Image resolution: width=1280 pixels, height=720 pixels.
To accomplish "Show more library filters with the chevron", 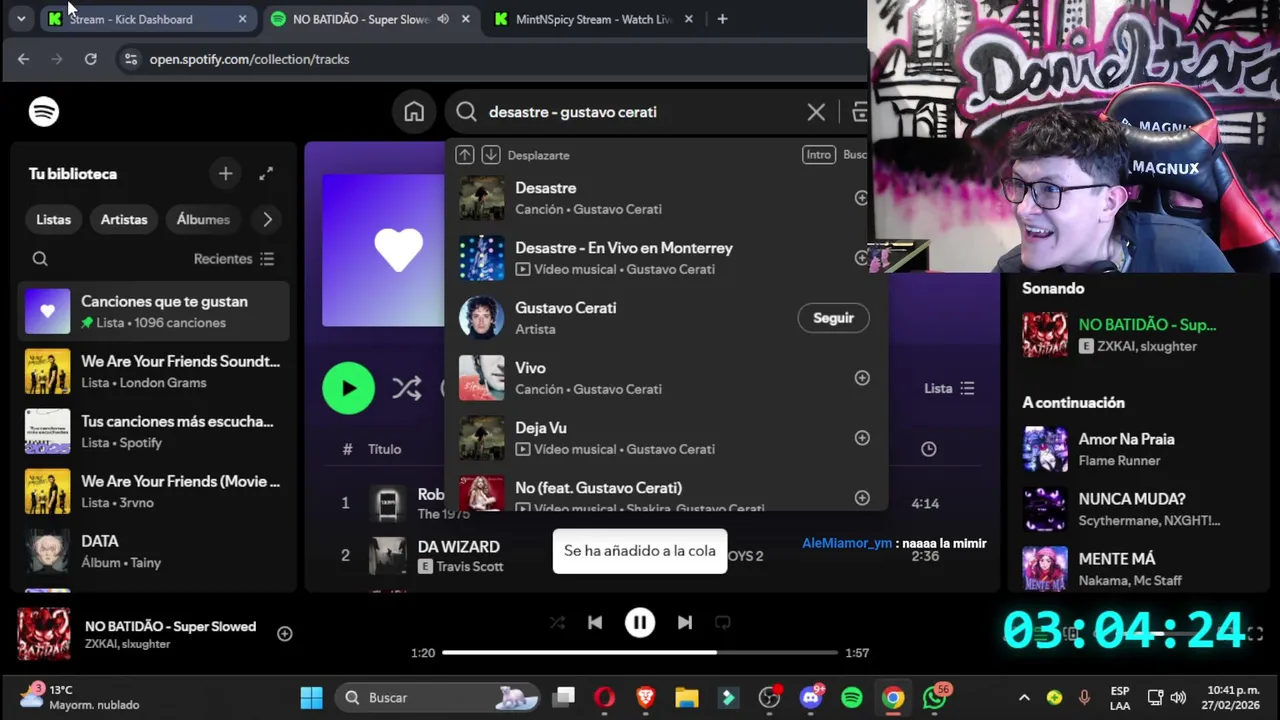I will [267, 219].
